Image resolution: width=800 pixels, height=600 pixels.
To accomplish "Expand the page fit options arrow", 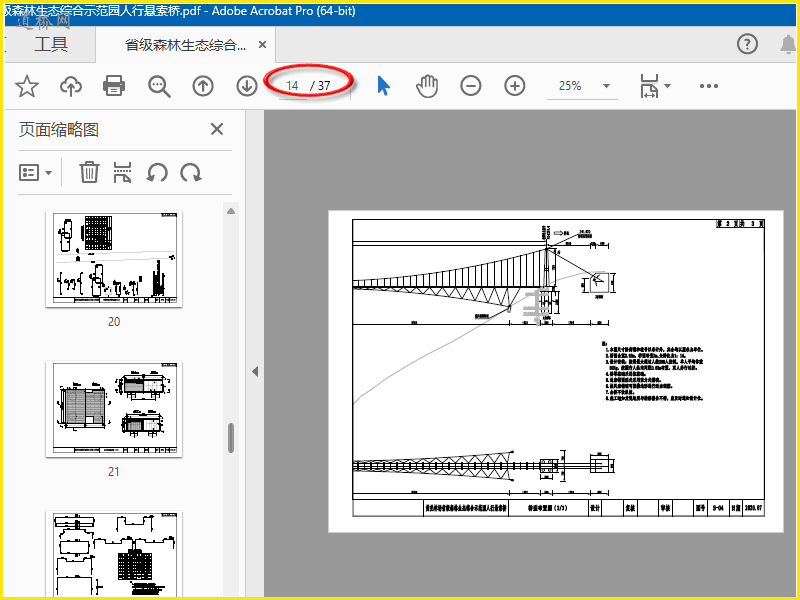I will click(667, 86).
